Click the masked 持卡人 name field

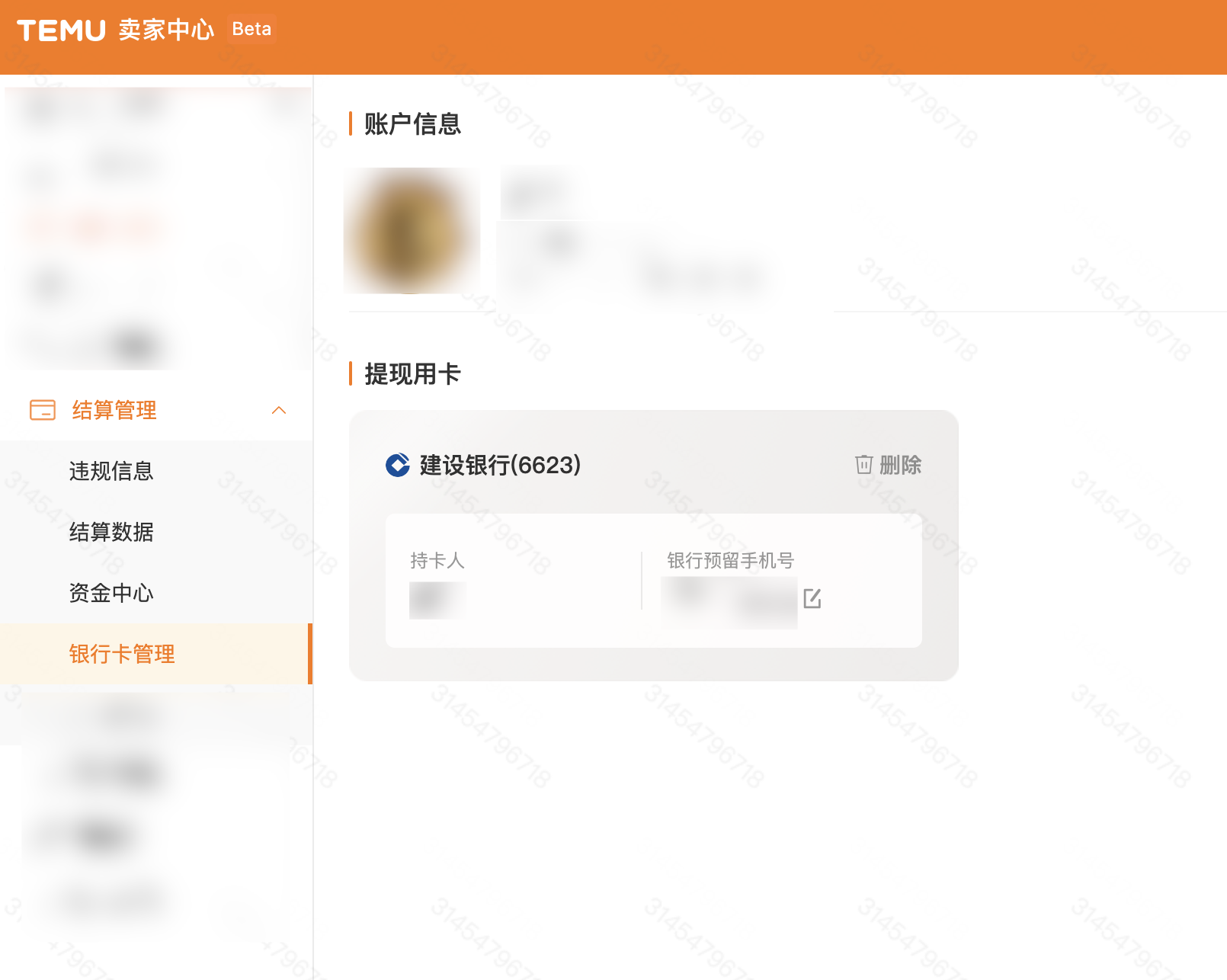[x=437, y=600]
